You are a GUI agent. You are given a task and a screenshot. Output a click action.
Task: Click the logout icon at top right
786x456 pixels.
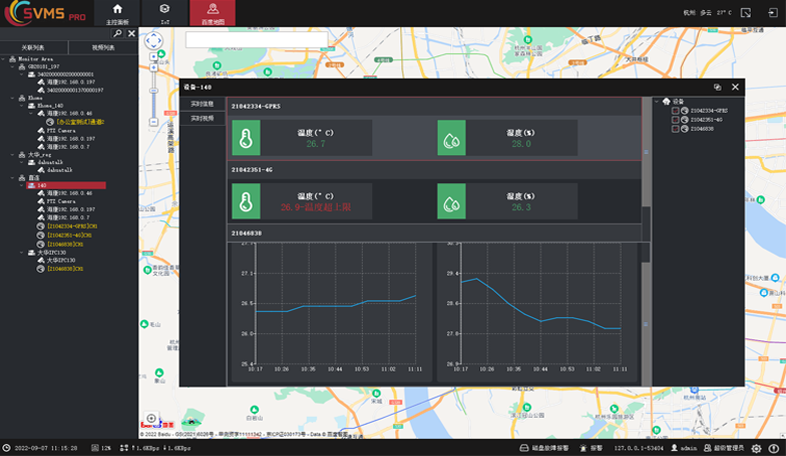(772, 13)
